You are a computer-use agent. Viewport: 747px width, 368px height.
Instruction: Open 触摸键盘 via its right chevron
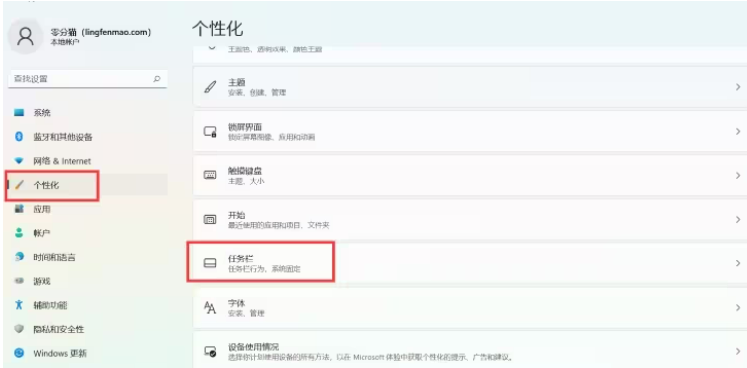pos(738,175)
